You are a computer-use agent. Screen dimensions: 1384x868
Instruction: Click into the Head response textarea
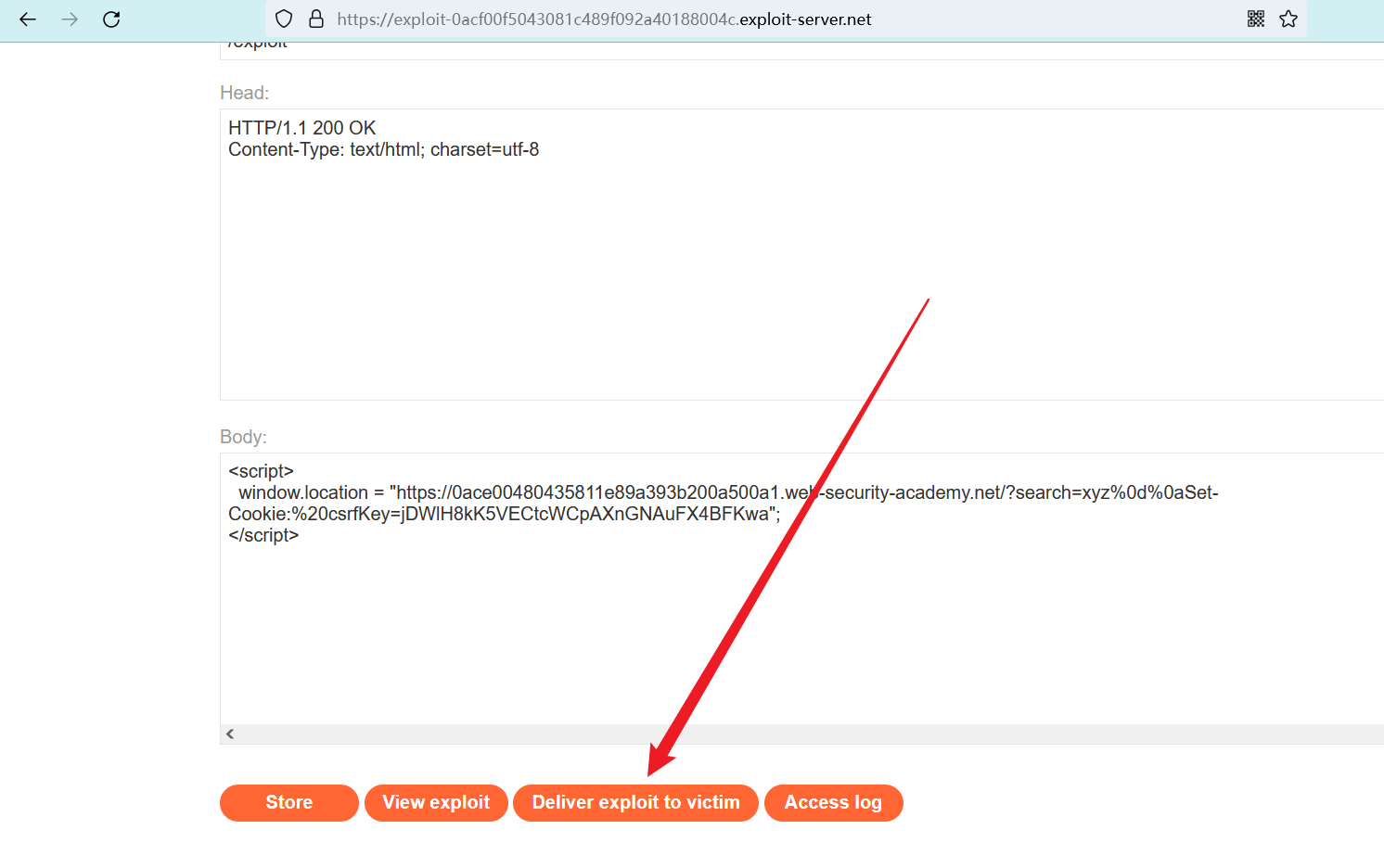coord(801,254)
